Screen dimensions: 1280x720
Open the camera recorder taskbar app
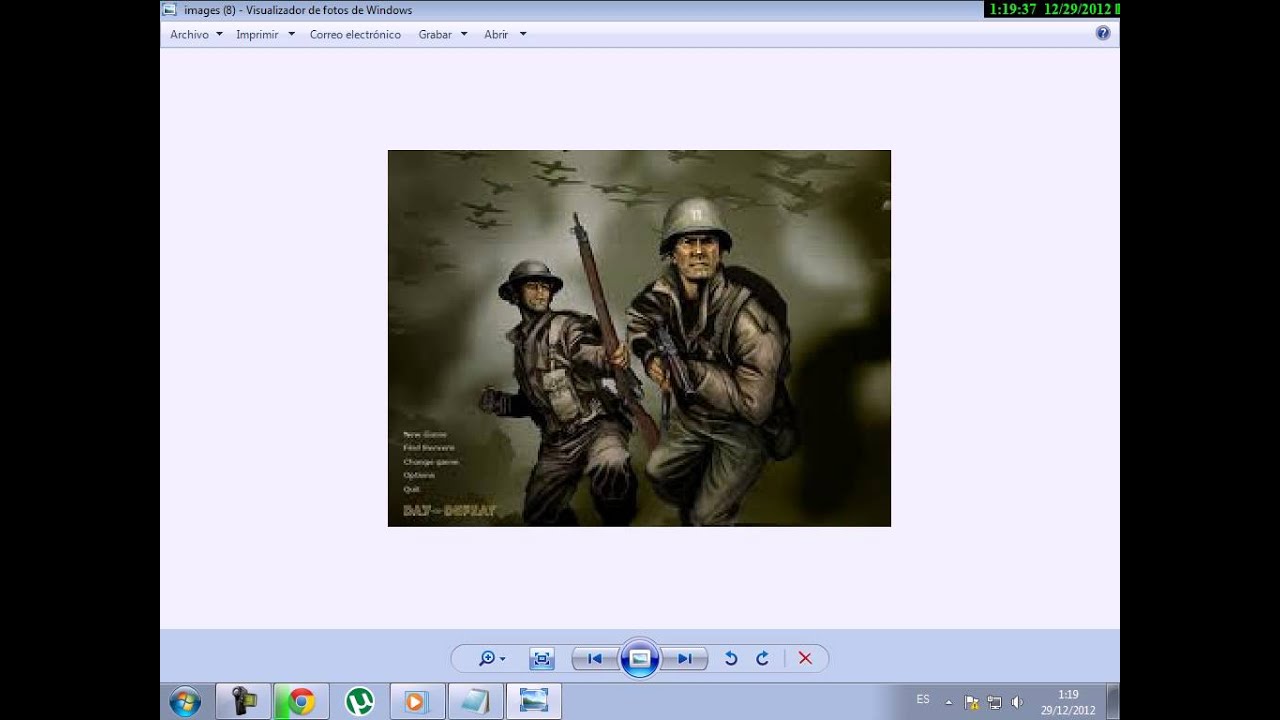pyautogui.click(x=244, y=701)
